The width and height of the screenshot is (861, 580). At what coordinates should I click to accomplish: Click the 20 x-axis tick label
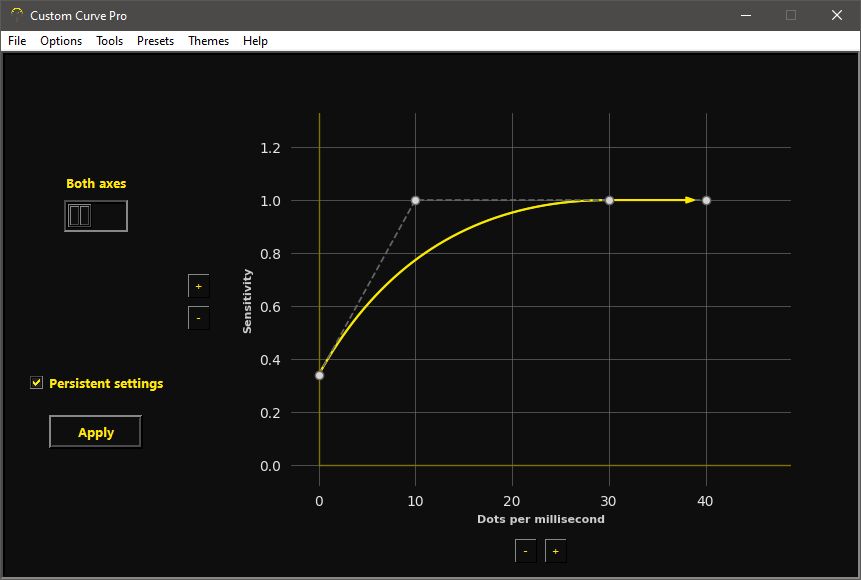tap(512, 501)
